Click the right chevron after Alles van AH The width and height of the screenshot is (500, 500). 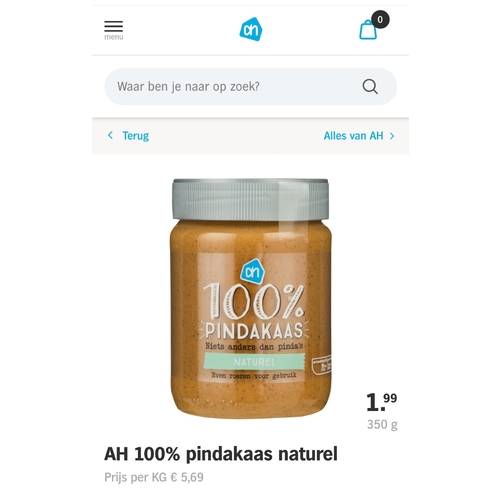tap(392, 136)
